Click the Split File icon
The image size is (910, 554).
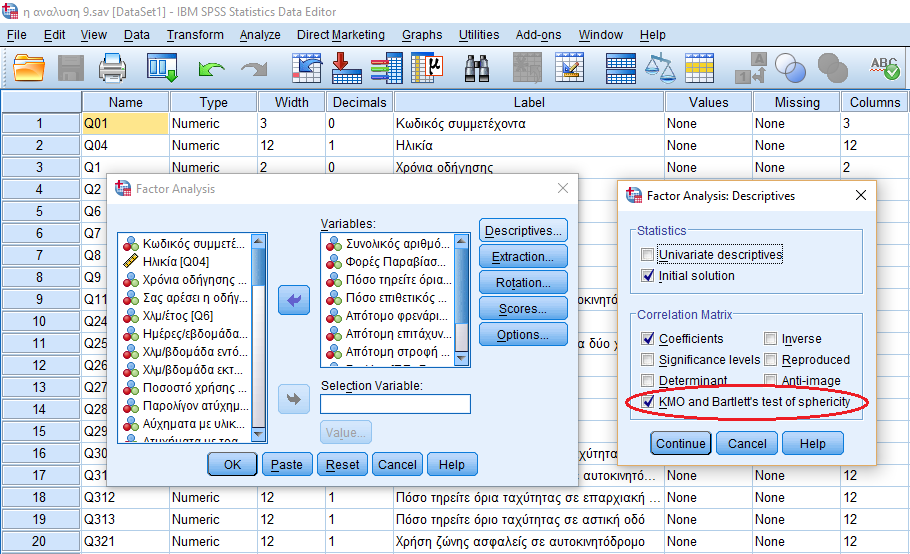coord(620,68)
